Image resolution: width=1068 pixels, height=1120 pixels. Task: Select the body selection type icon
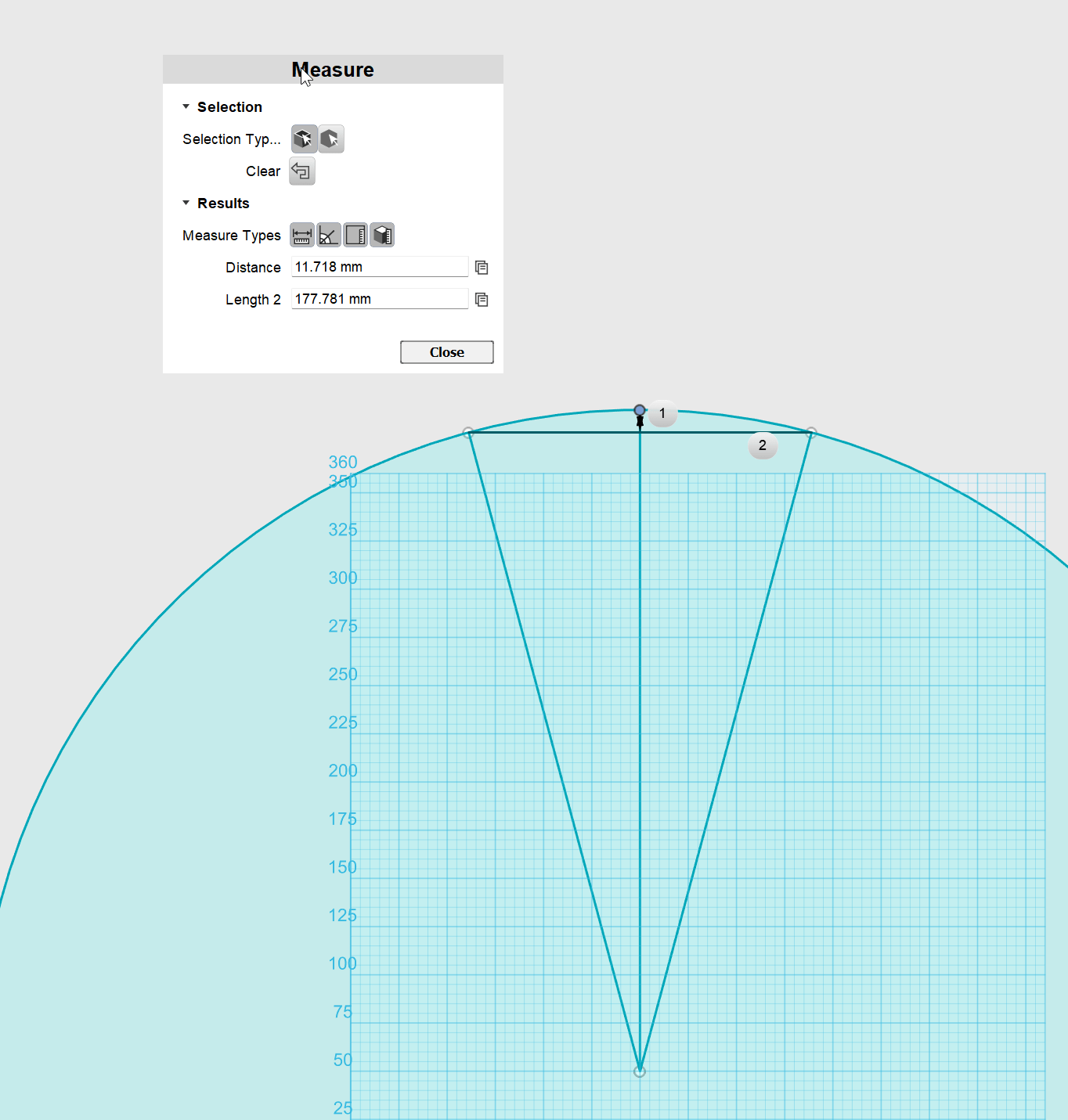(331, 139)
